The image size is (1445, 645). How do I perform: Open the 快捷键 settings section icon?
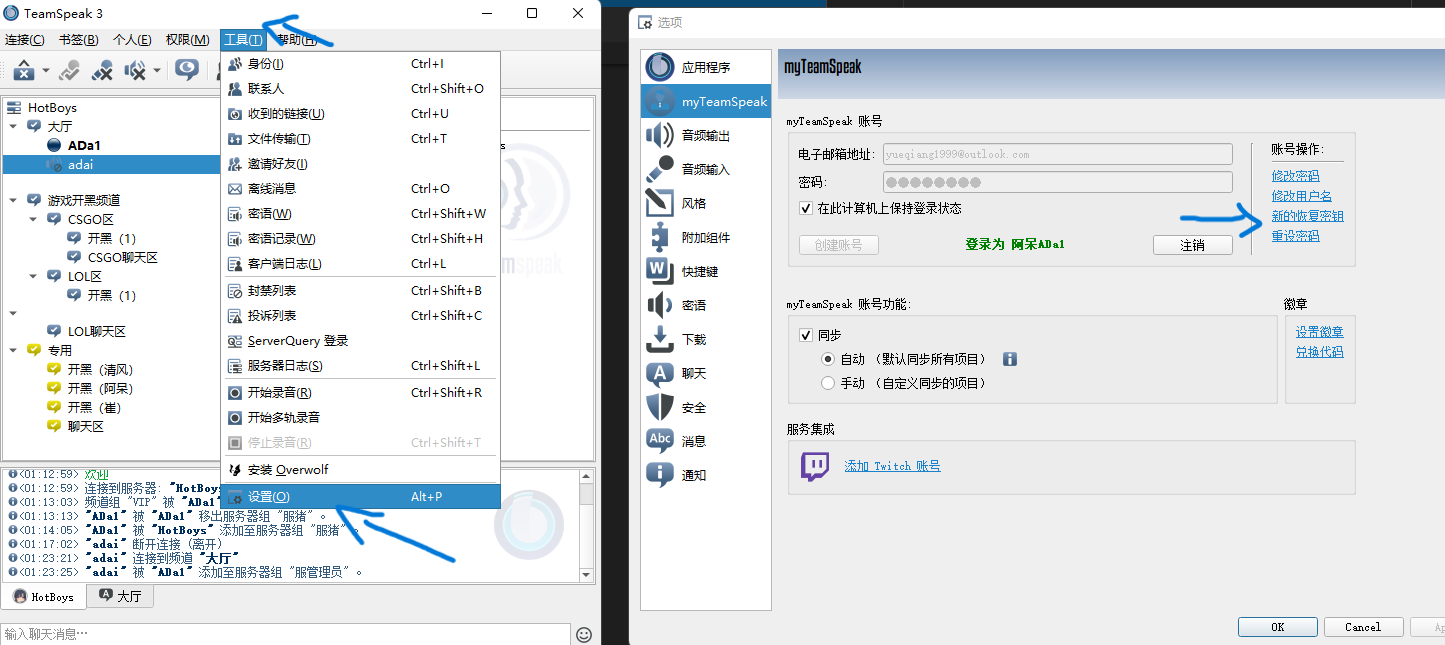pos(661,270)
